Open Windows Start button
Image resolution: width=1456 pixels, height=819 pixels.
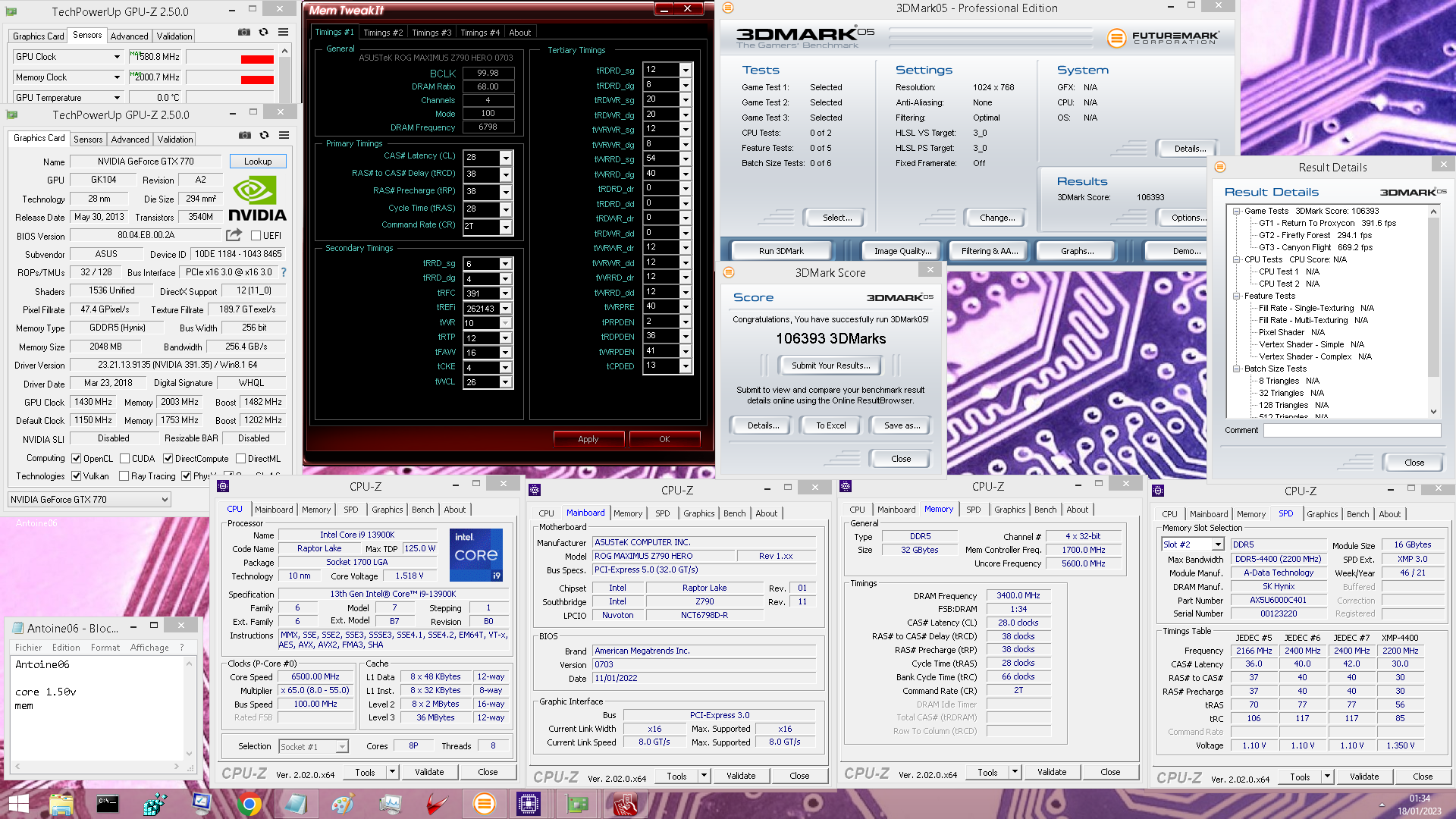(18, 804)
